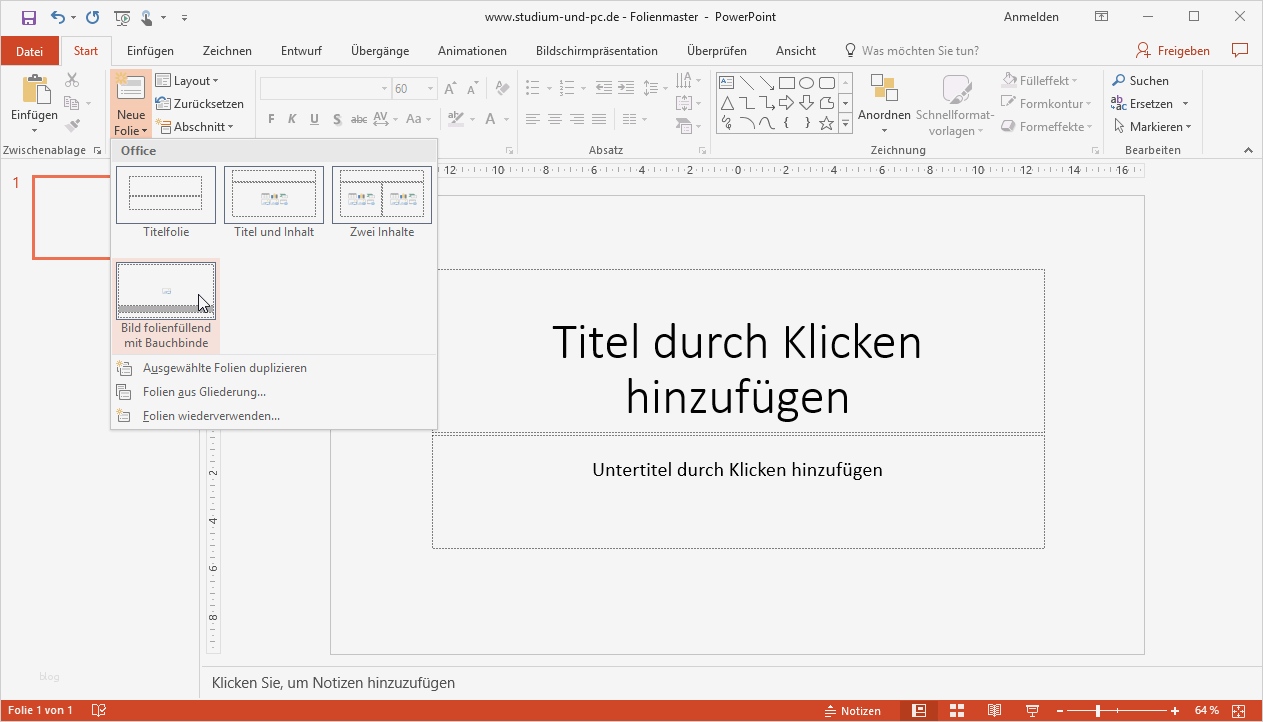Toggle italic (K) formatting

tap(293, 119)
